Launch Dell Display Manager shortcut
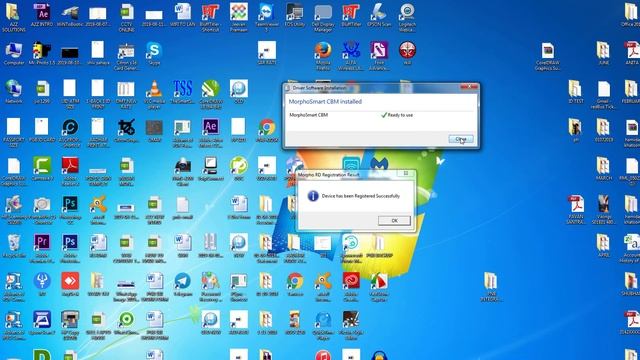This screenshot has width=640, height=360. [323, 16]
